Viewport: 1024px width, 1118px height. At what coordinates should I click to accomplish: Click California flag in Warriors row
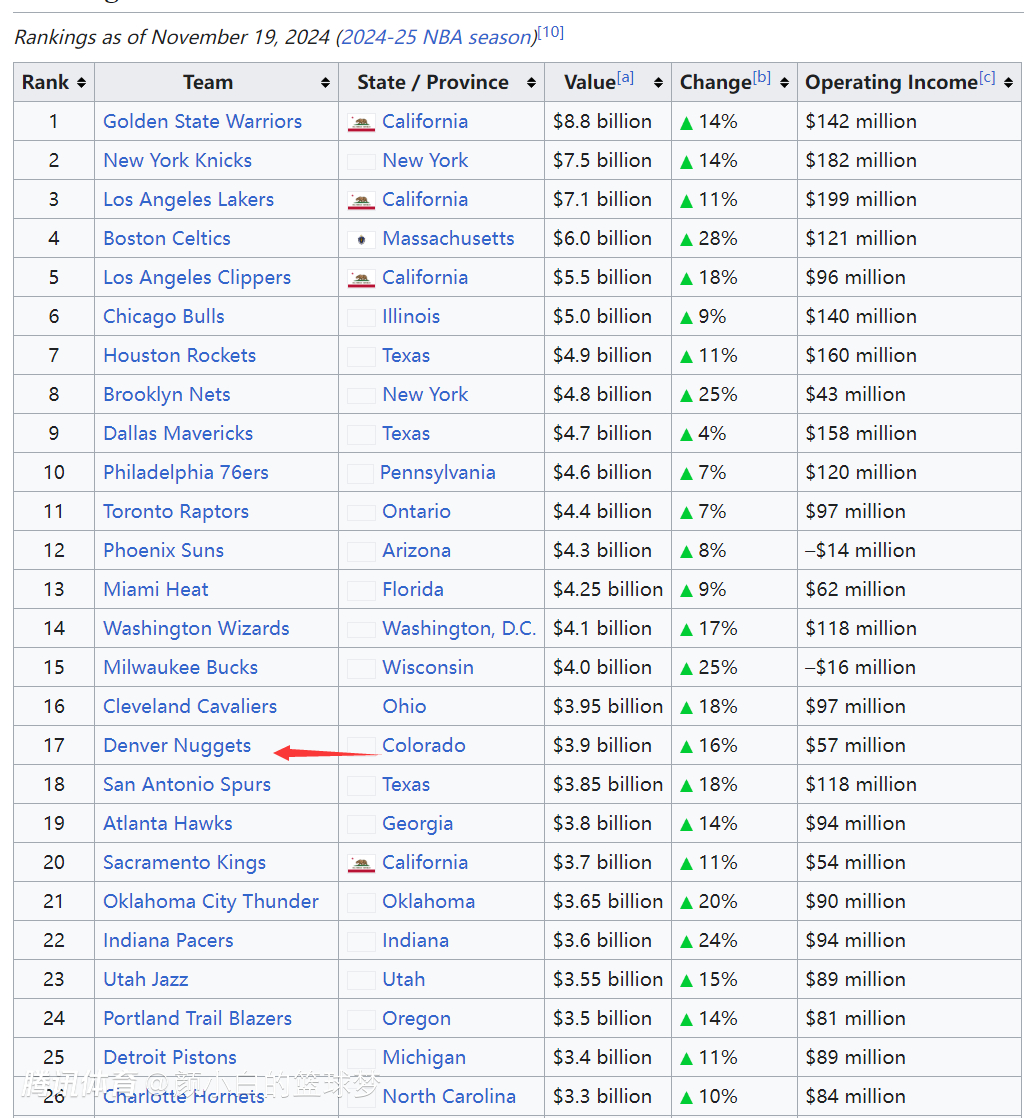(x=361, y=122)
